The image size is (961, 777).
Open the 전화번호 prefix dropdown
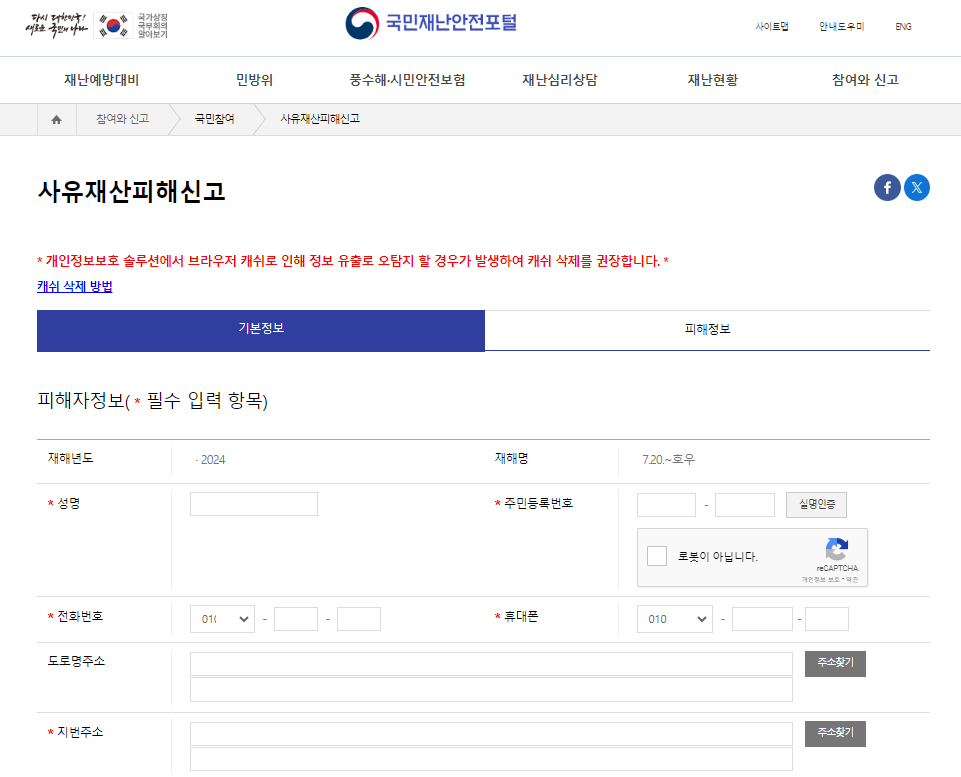222,618
